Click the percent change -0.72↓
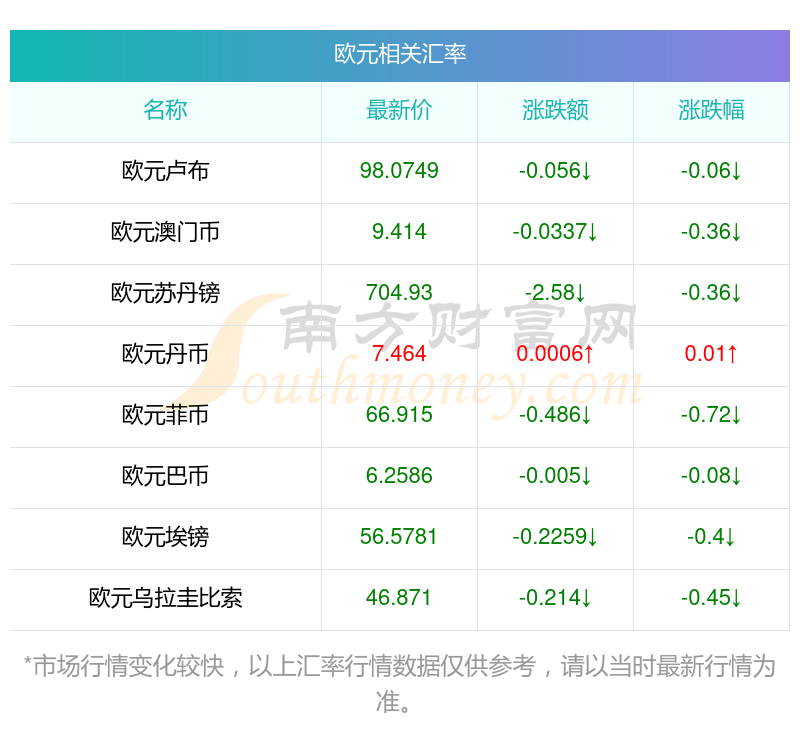Viewport: 800px width, 733px height. click(711, 414)
